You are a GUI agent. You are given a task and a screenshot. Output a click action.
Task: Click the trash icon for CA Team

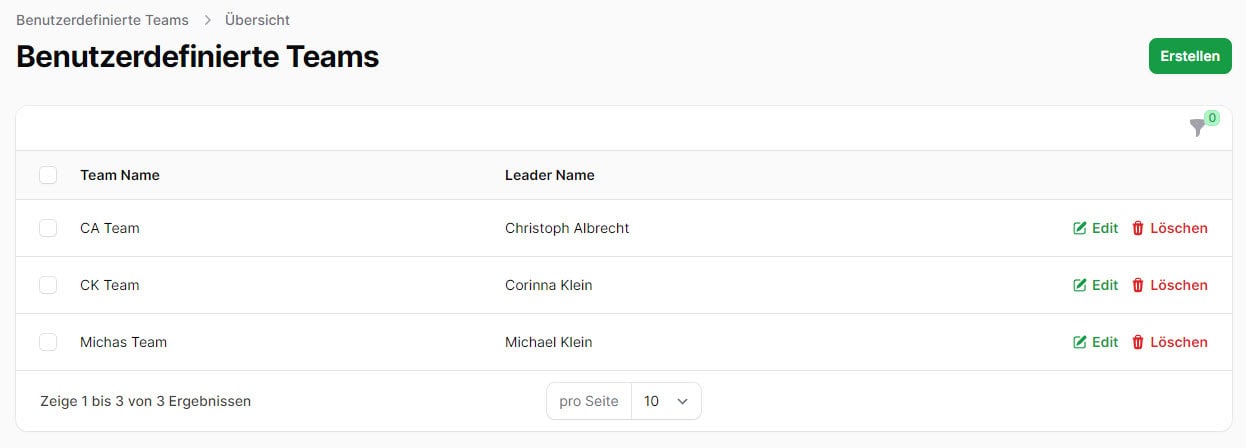pyautogui.click(x=1138, y=228)
